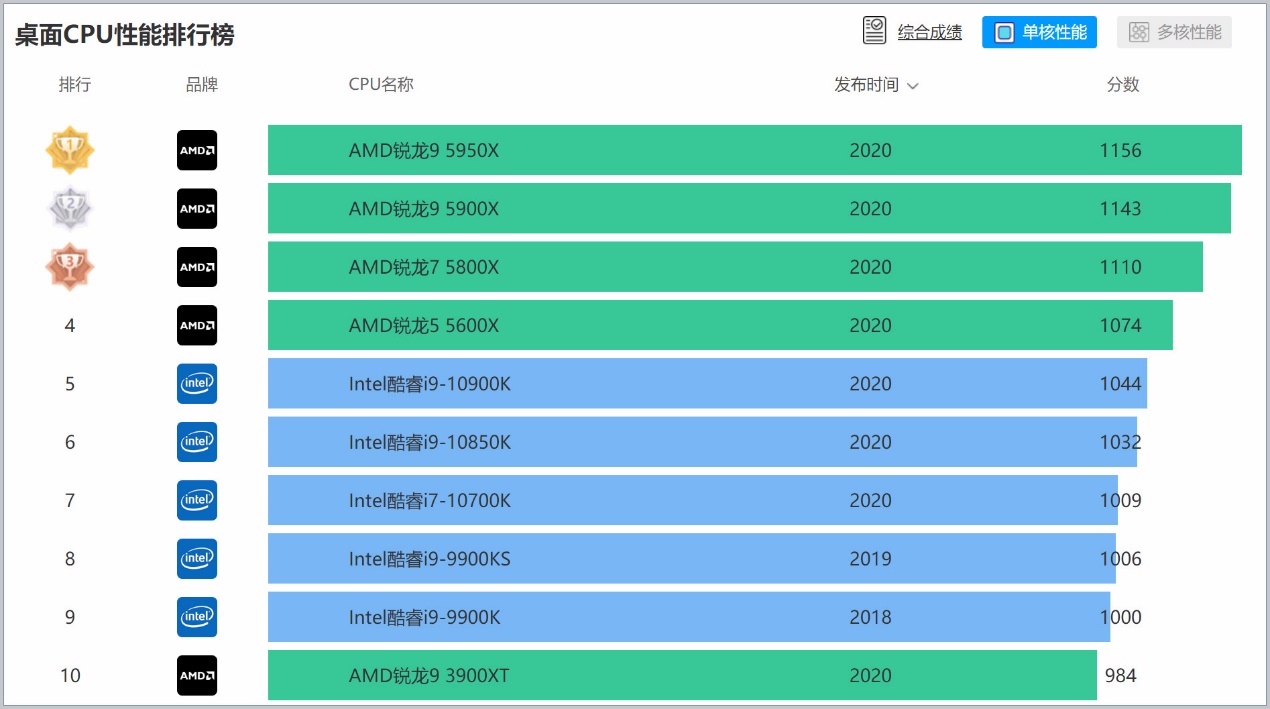
Task: Click the silver second-place medal icon
Action: click(x=70, y=208)
